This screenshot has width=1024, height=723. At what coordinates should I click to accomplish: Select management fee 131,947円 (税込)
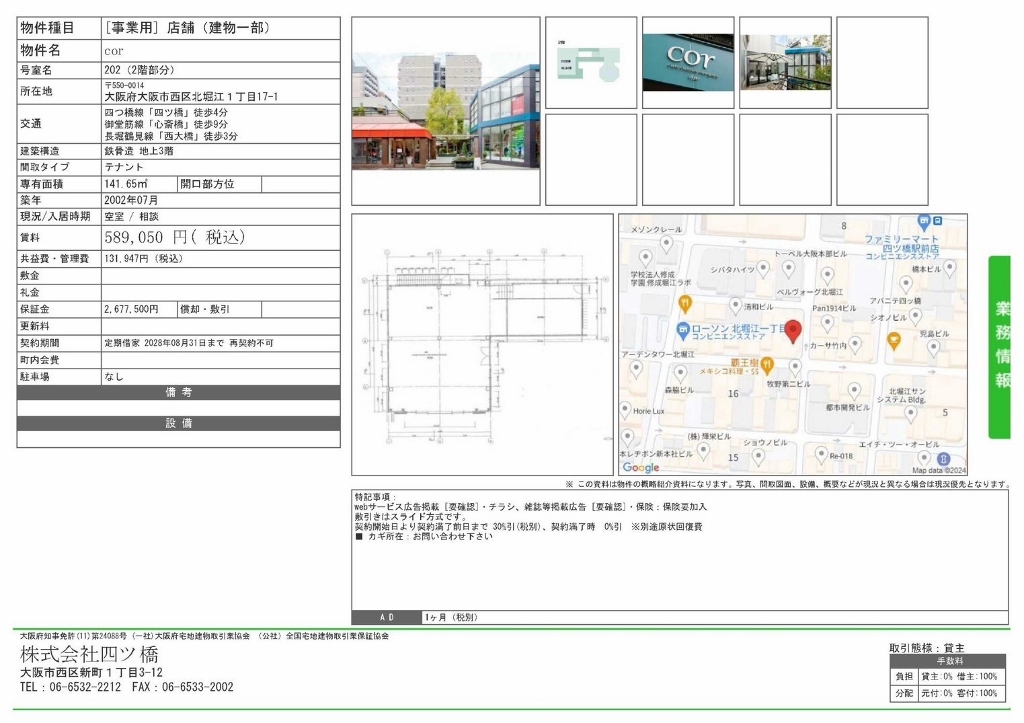pyautogui.click(x=144, y=259)
